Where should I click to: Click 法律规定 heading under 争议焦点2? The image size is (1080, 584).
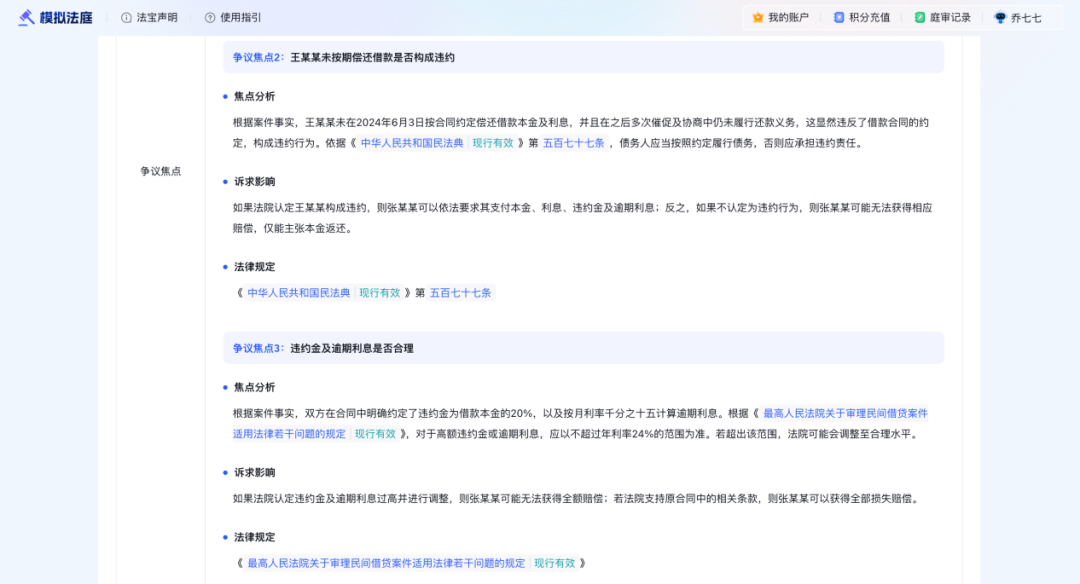[x=254, y=267]
